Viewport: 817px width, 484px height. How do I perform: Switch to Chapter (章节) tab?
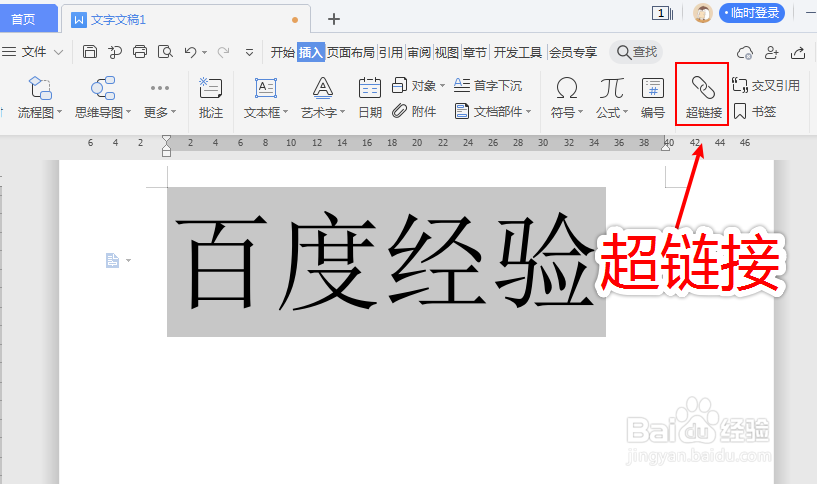point(475,52)
